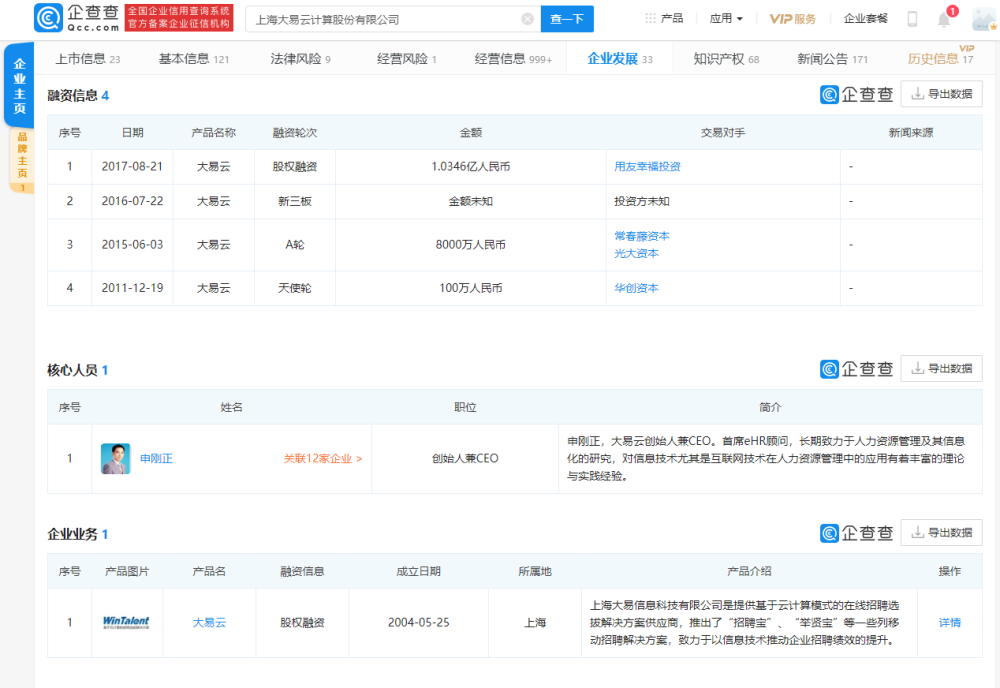The width and height of the screenshot is (1000, 688).
Task: Switch to the 经营风险 tab
Action: tap(406, 59)
